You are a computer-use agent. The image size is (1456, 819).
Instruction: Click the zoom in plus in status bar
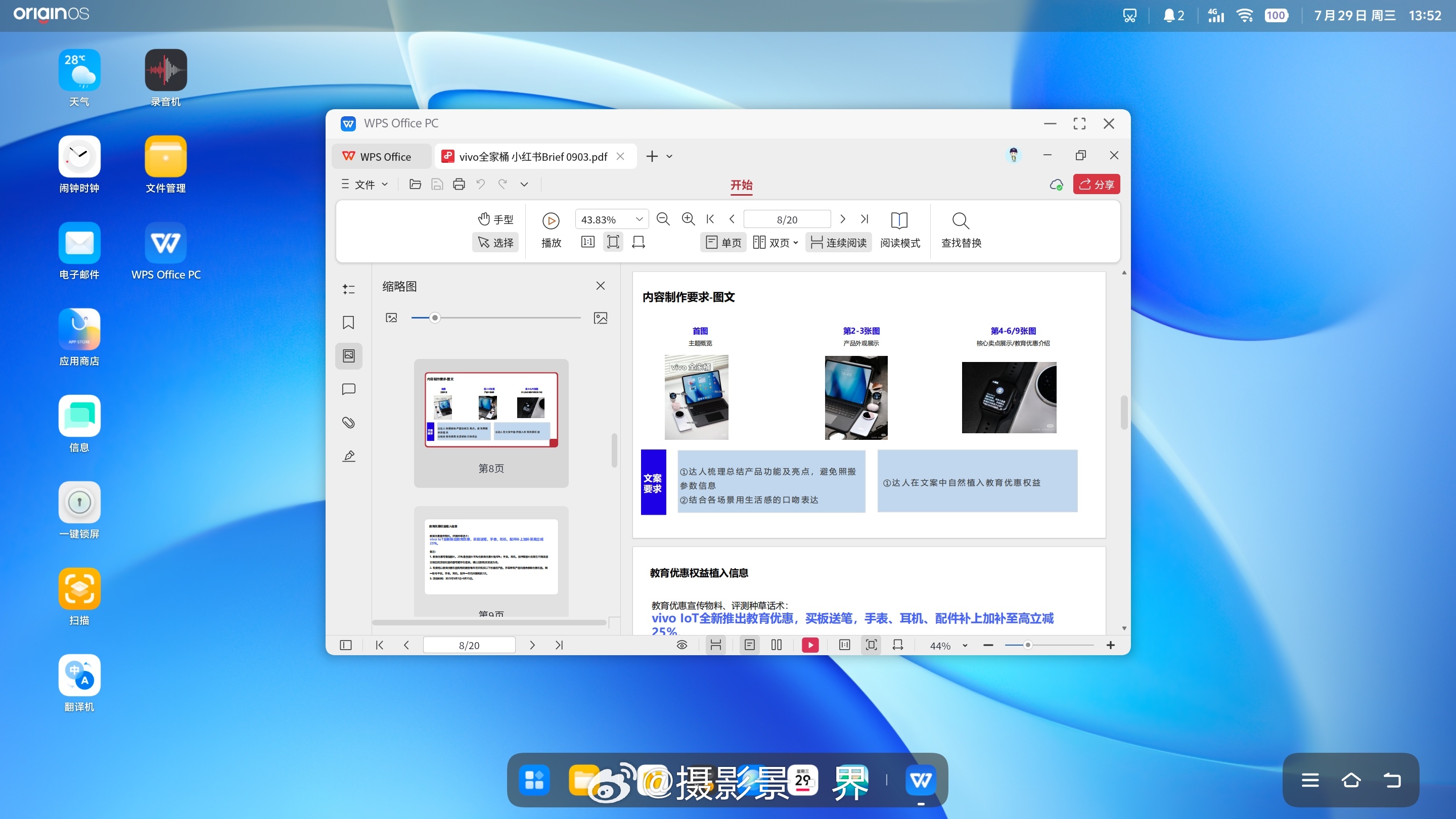[1111, 645]
